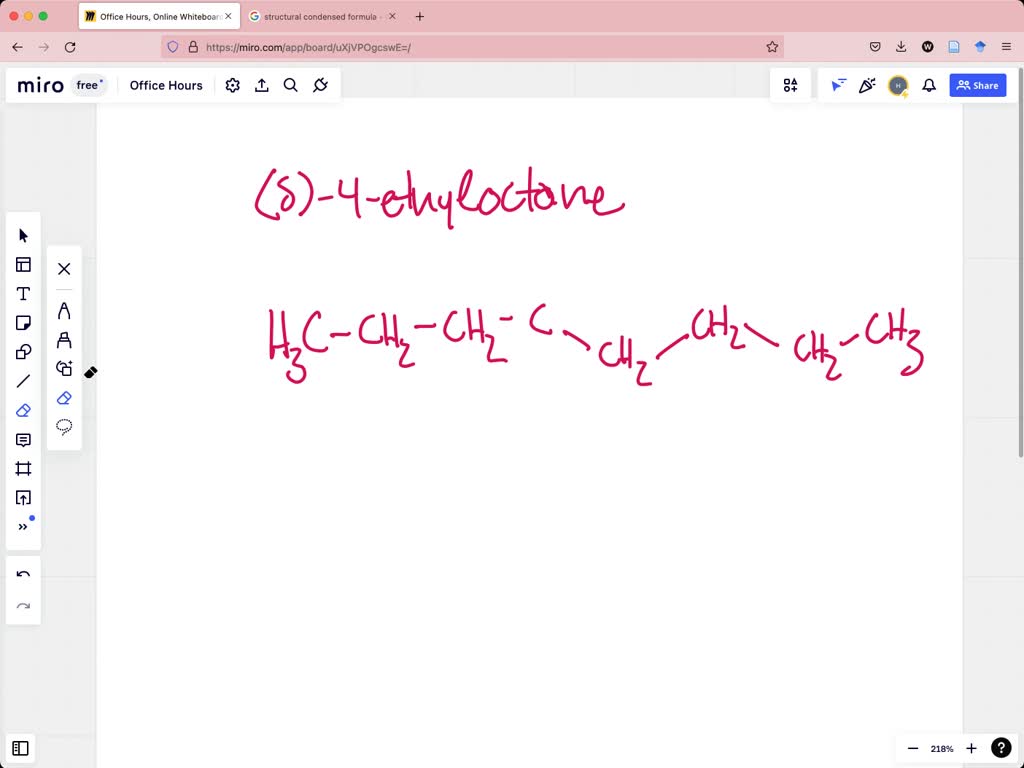Decrease zoom with the minus control

tap(913, 748)
